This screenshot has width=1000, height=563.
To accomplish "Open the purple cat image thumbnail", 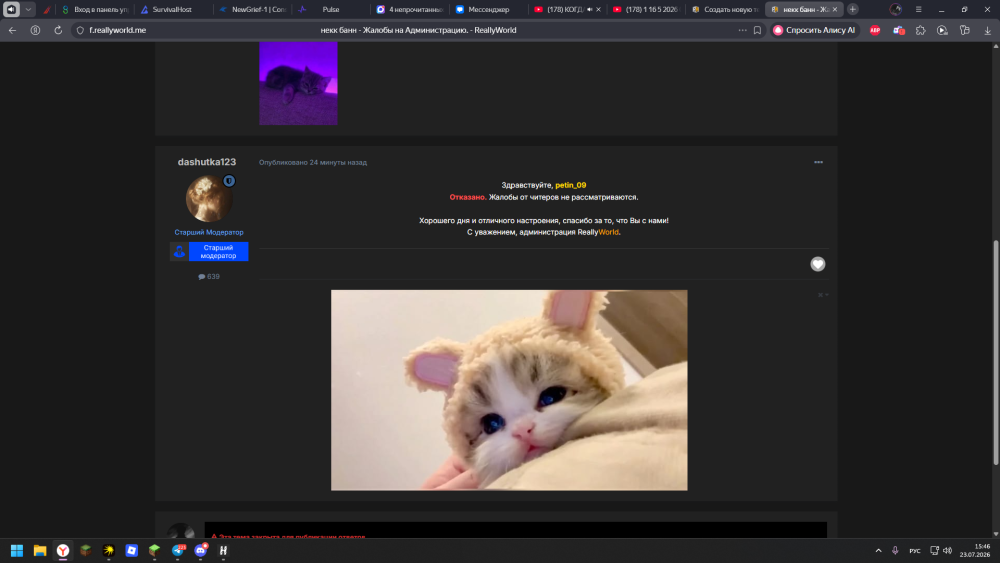I will pyautogui.click(x=298, y=83).
